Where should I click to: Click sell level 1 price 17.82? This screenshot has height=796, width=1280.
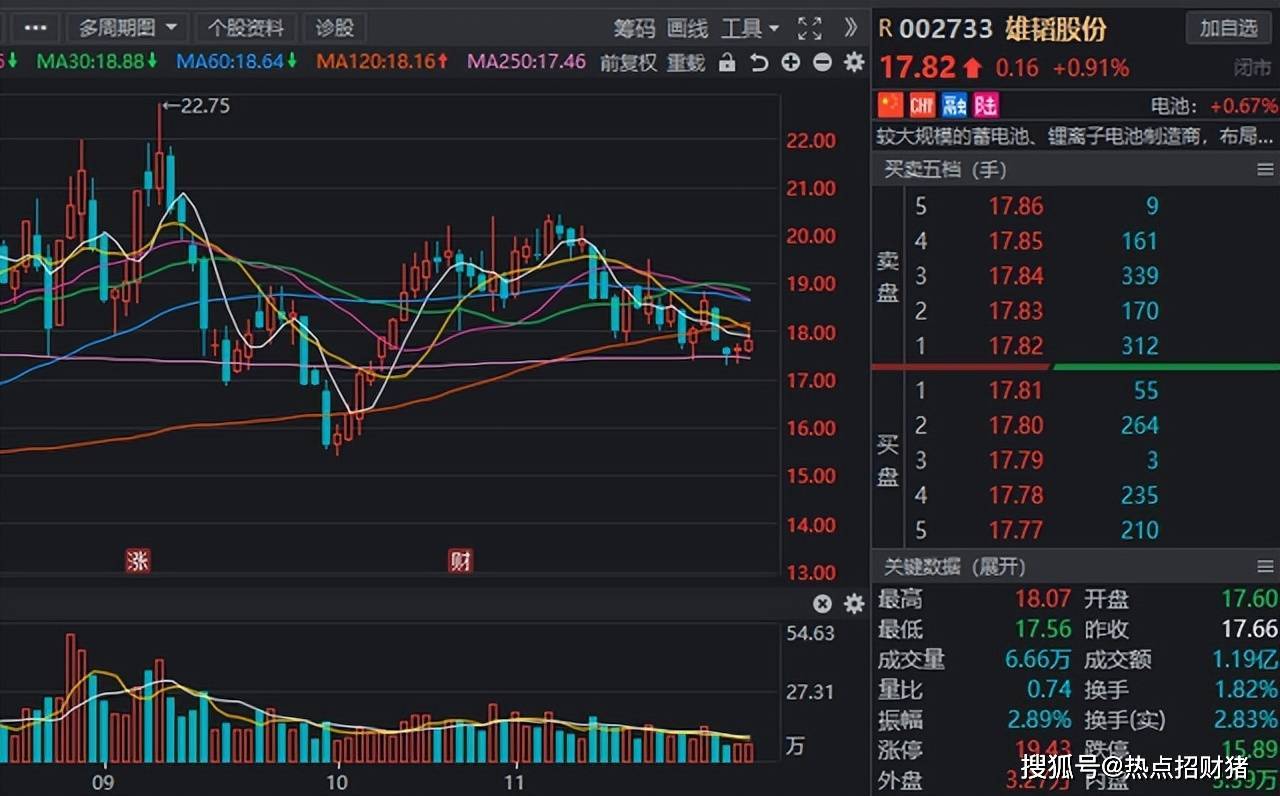point(1016,346)
